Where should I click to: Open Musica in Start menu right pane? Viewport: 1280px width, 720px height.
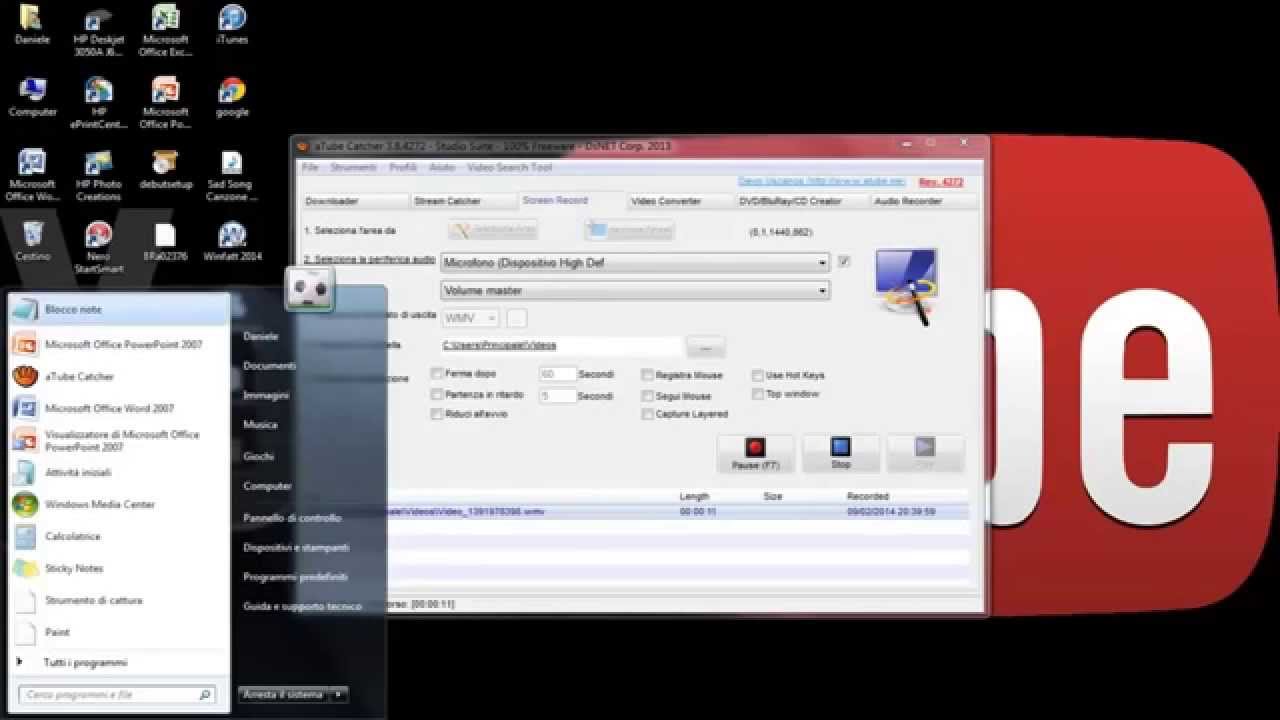(x=260, y=425)
